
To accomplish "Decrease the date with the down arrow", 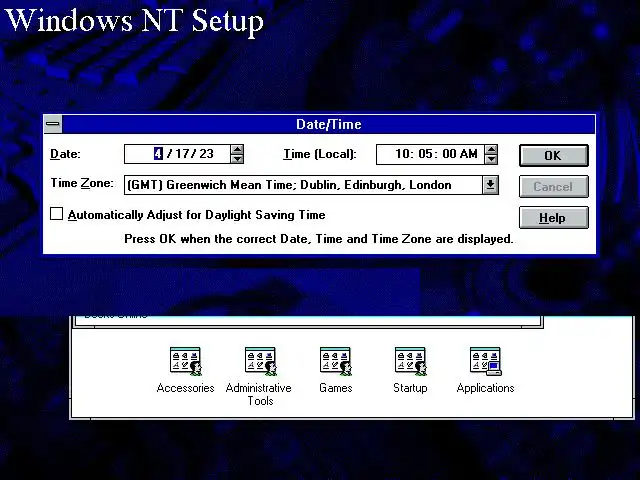I will tap(237, 159).
